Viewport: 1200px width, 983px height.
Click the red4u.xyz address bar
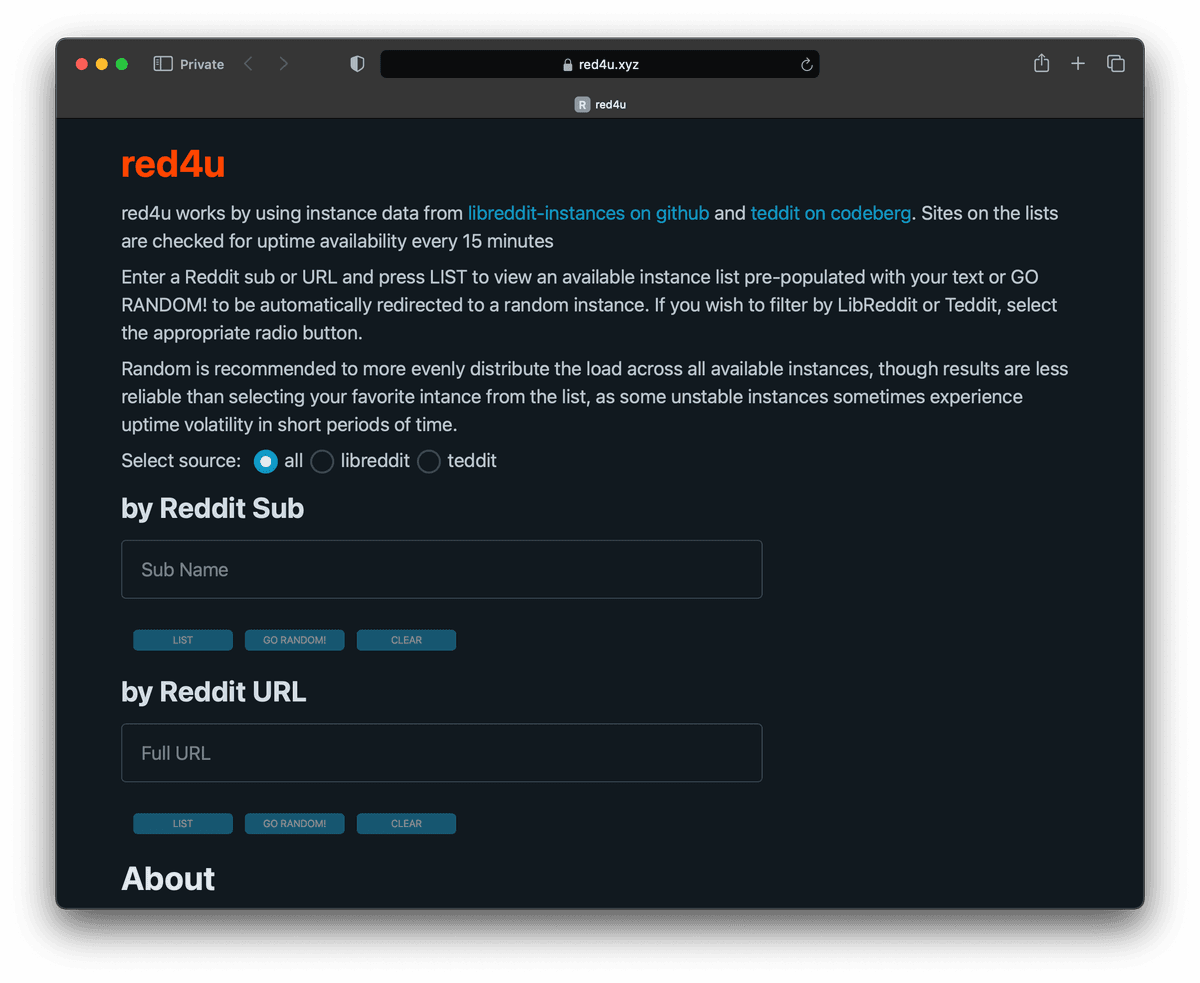[x=600, y=64]
